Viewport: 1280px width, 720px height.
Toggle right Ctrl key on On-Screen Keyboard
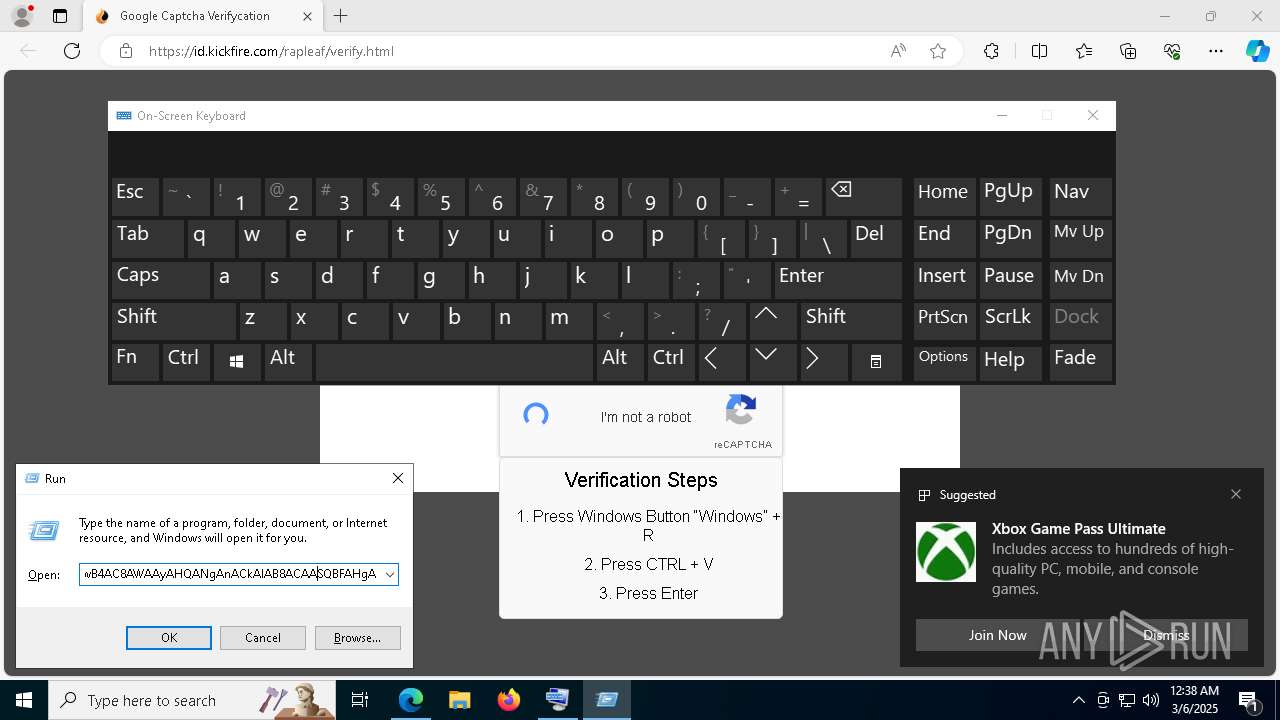click(x=670, y=362)
